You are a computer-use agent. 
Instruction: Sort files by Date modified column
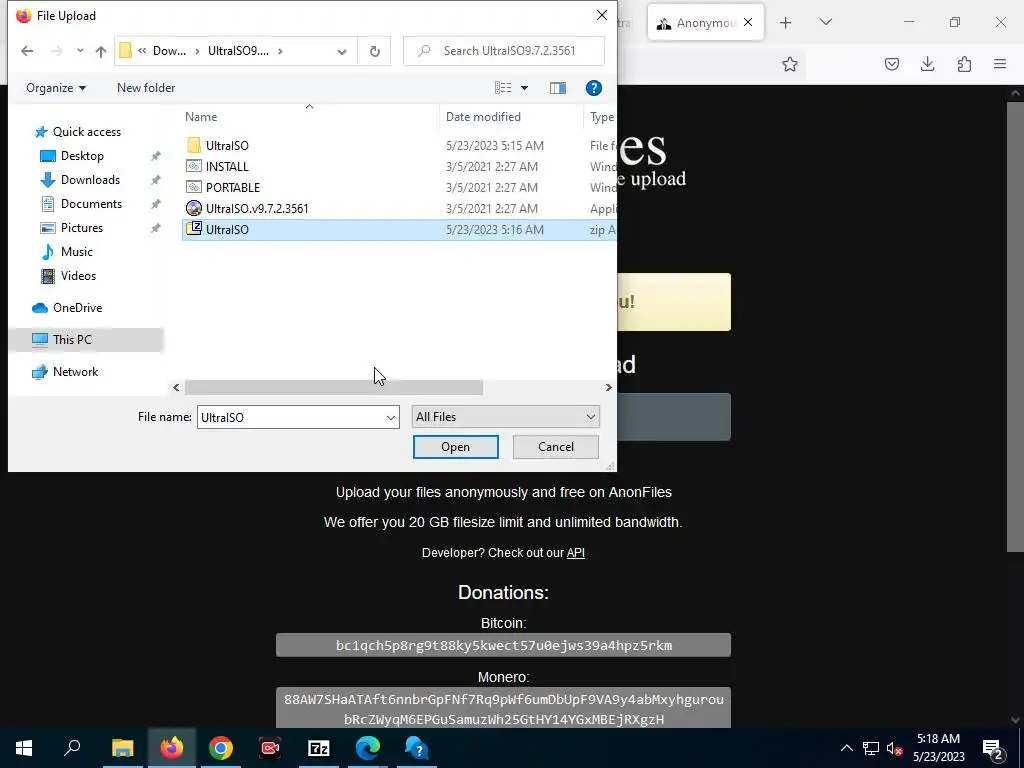483,117
